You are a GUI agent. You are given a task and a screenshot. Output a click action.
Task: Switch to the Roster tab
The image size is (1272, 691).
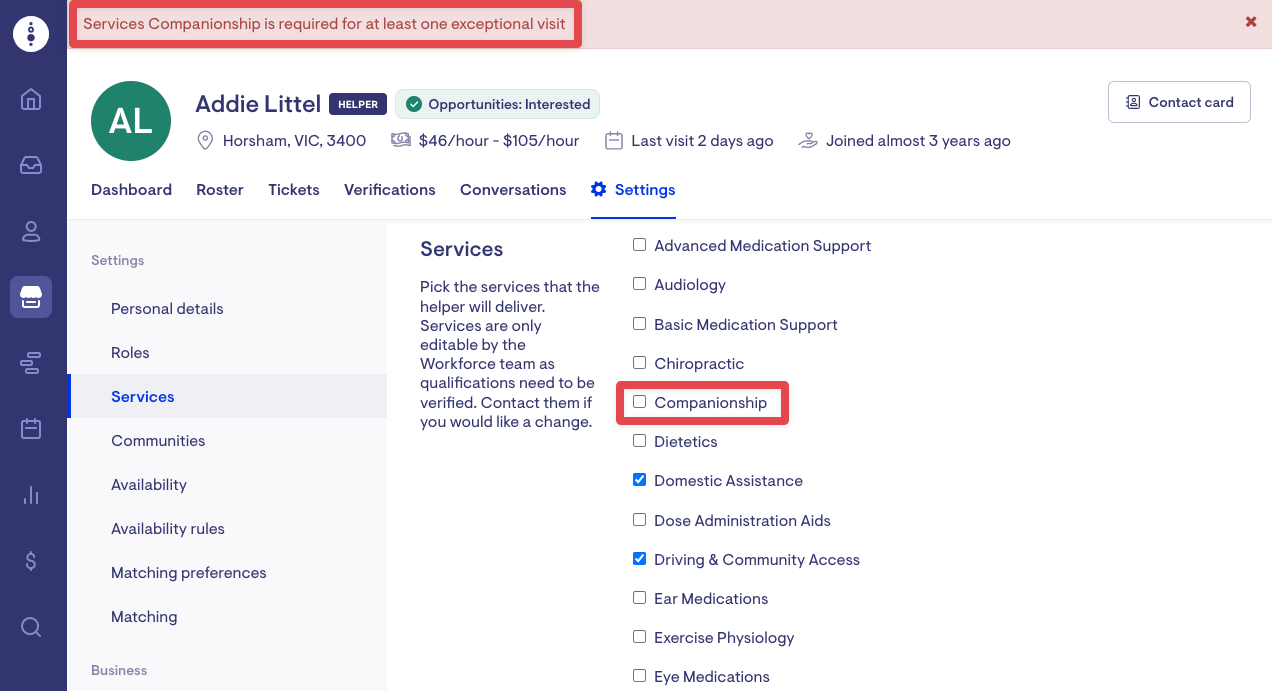point(220,190)
